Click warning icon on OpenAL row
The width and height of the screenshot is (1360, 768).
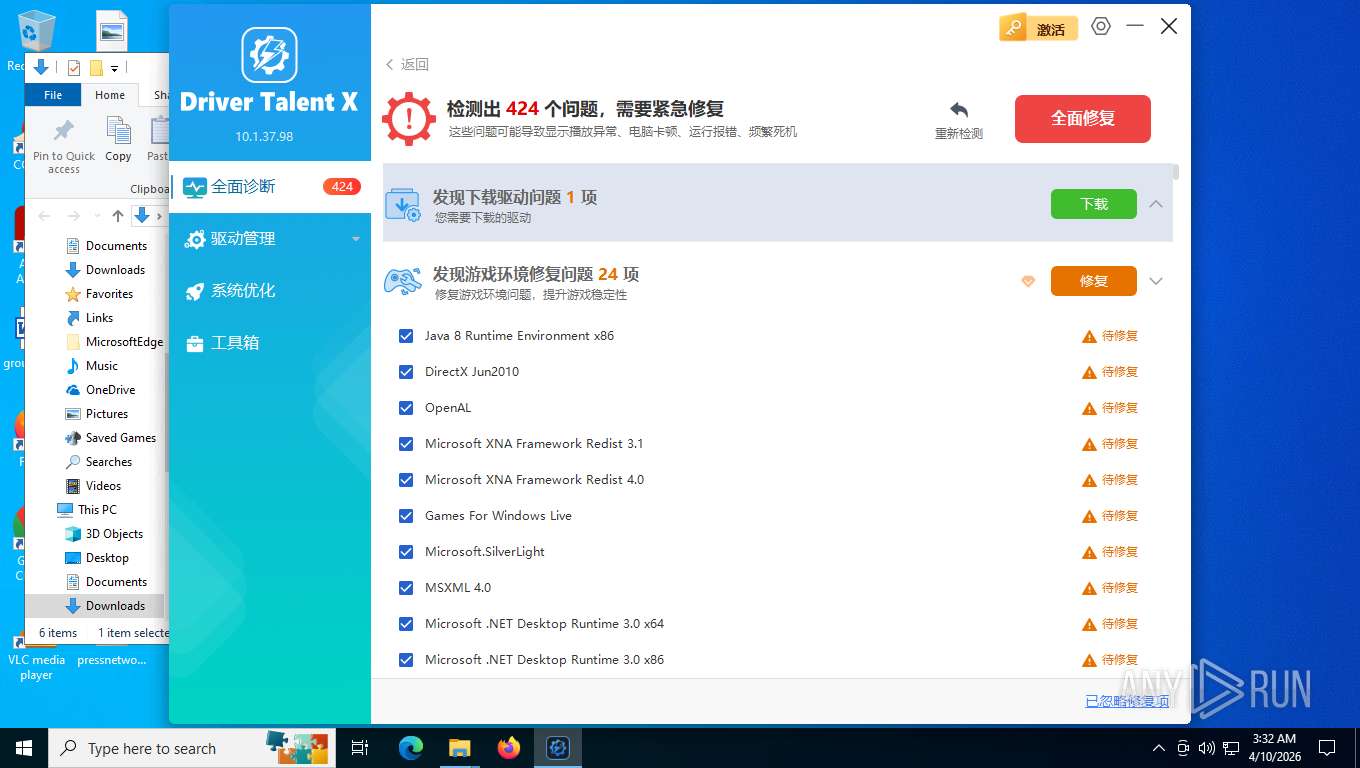(1090, 408)
